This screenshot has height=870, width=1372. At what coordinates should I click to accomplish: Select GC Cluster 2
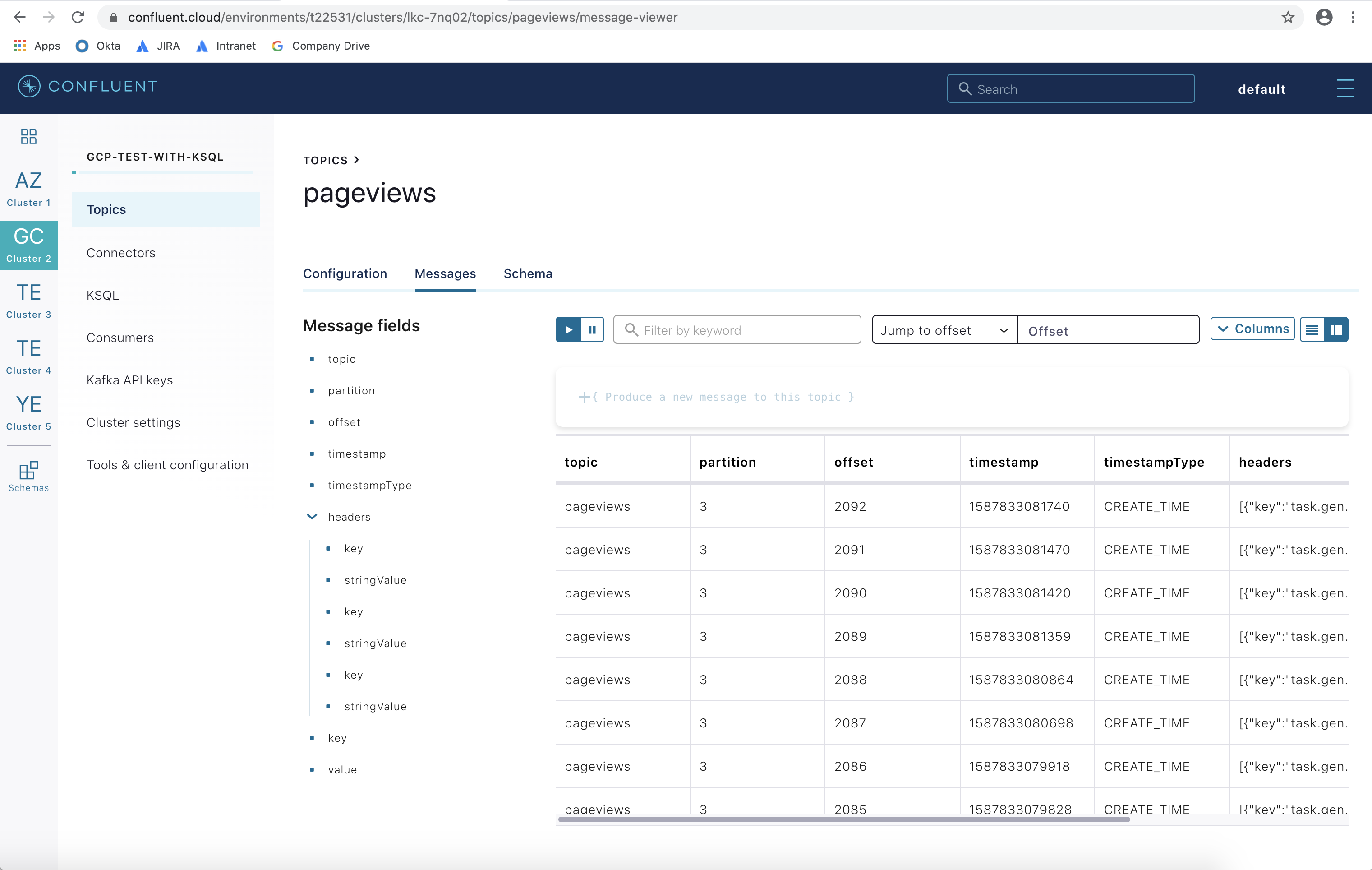click(x=28, y=245)
